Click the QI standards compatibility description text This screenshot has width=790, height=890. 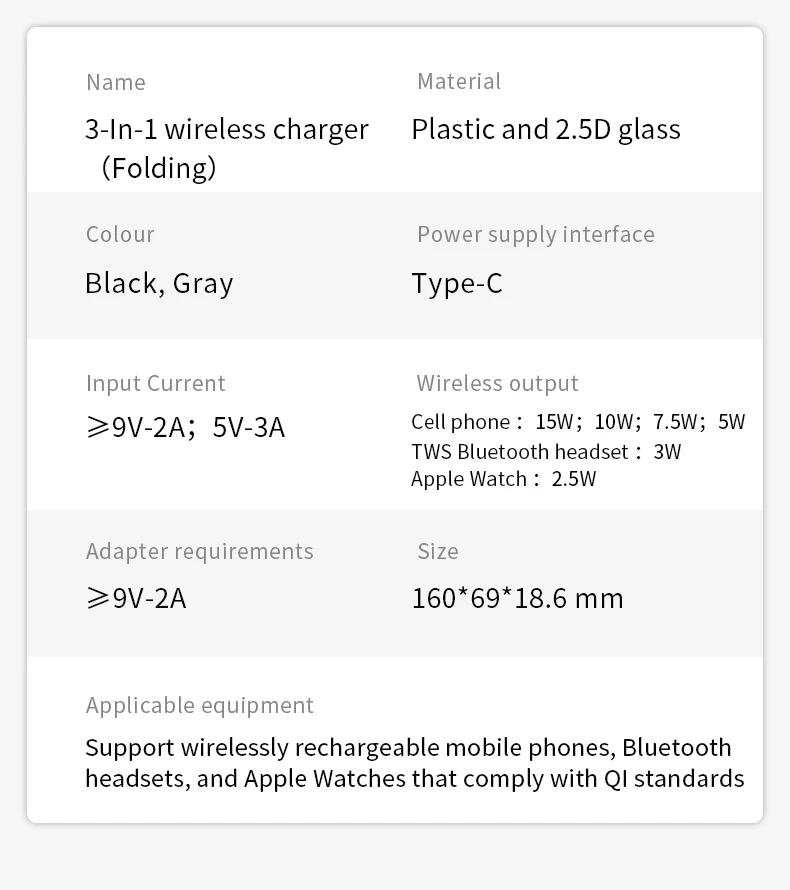tap(414, 763)
